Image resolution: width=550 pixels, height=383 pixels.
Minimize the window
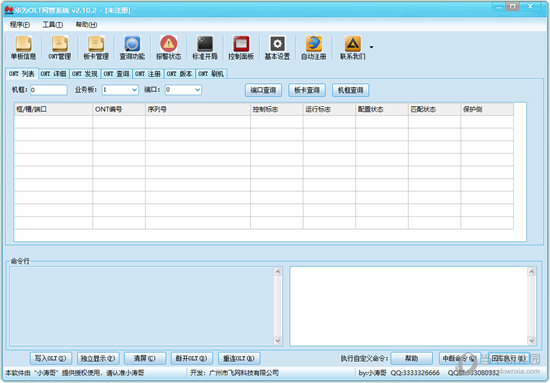498,7
